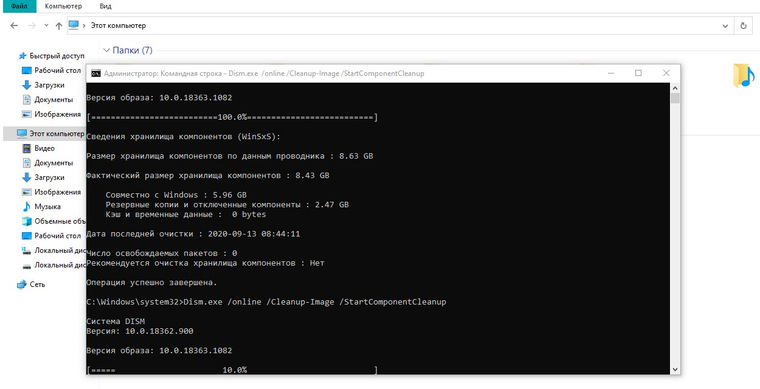Refresh the Этот компьютер view
Viewport: 760px width, 389px height.
pyautogui.click(x=744, y=26)
